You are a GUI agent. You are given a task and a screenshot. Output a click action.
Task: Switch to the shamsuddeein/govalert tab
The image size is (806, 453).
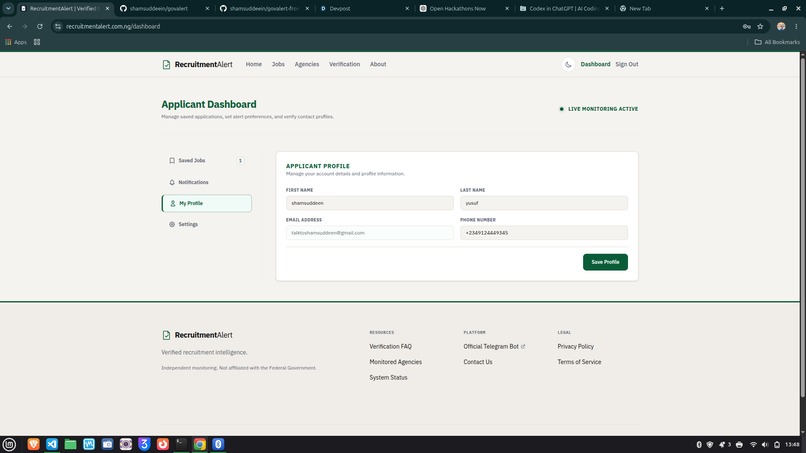163,8
